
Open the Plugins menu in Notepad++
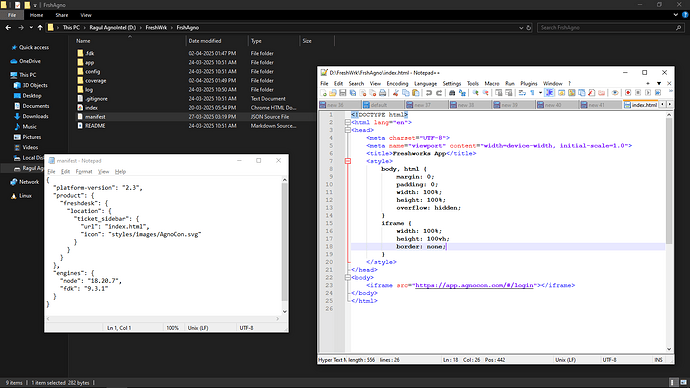tap(529, 84)
